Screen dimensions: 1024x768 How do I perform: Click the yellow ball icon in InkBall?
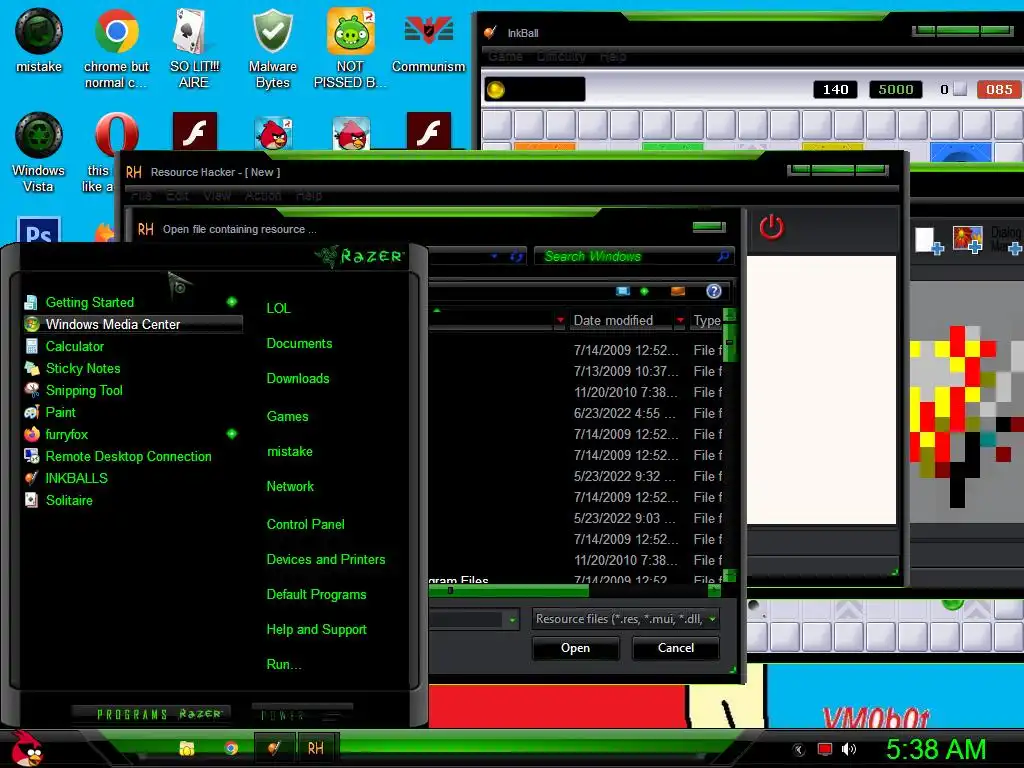point(496,89)
